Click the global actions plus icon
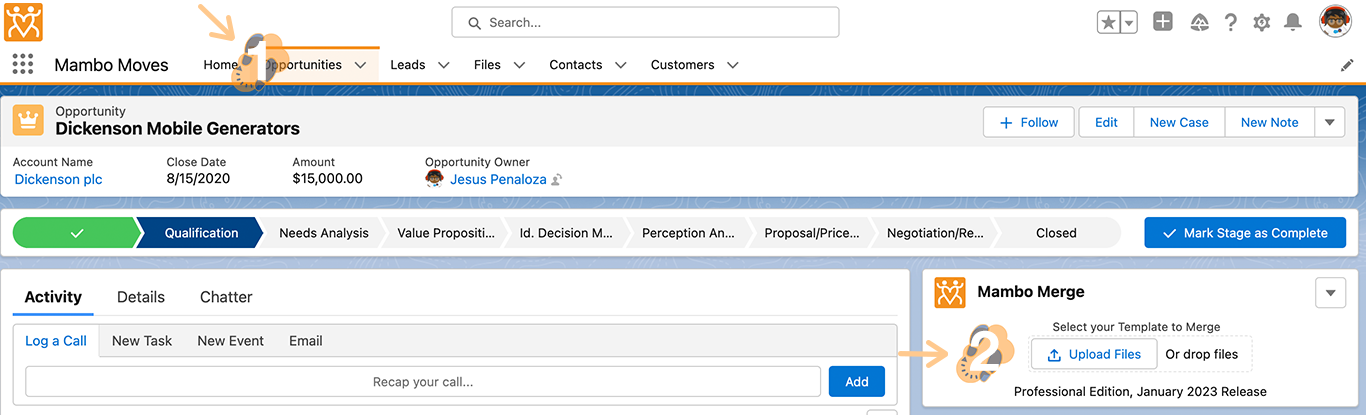1366x415 pixels. (1162, 22)
